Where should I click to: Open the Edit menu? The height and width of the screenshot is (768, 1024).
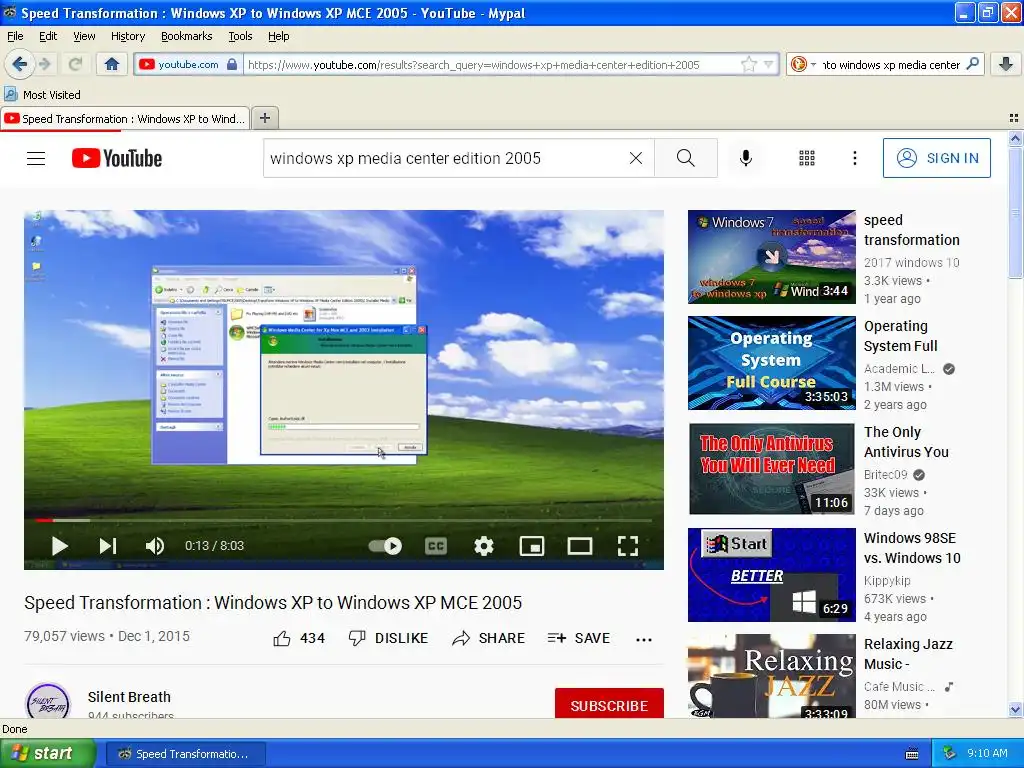[48, 36]
